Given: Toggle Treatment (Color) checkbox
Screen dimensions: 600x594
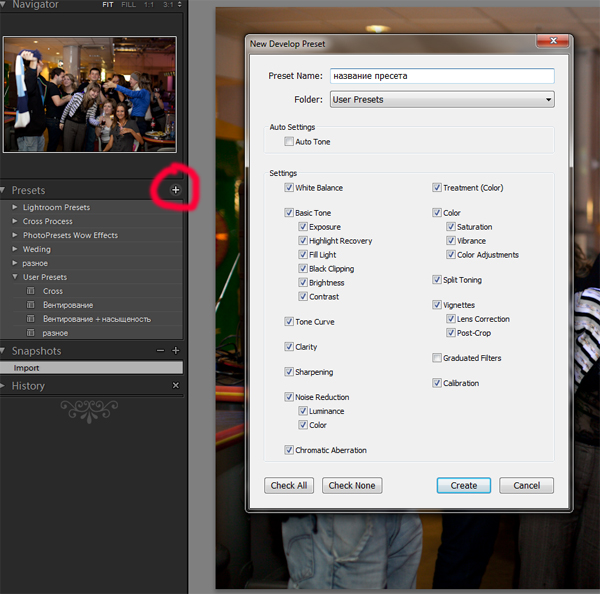Looking at the screenshot, I should (x=437, y=188).
